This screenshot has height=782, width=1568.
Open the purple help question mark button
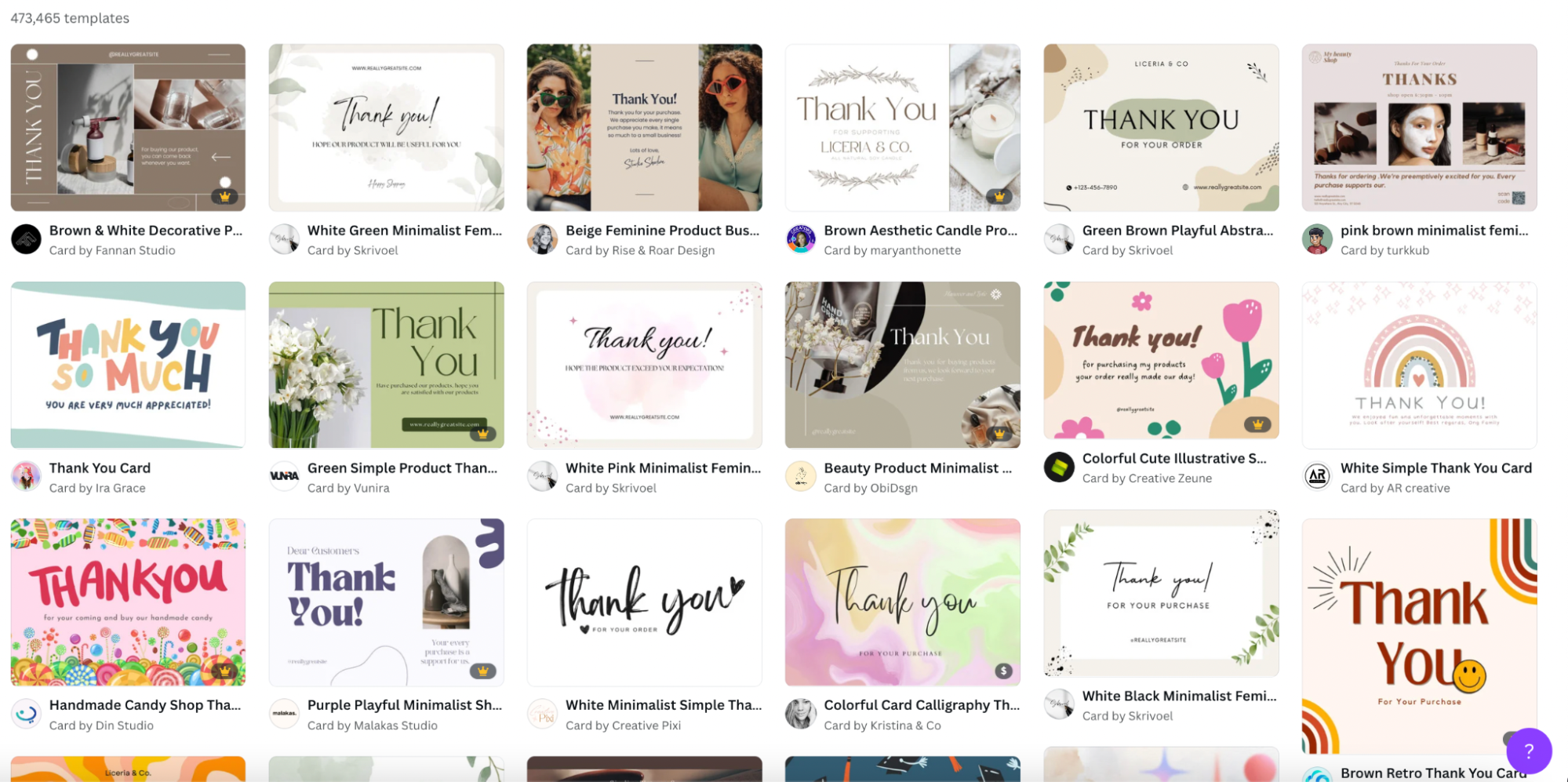[1528, 751]
